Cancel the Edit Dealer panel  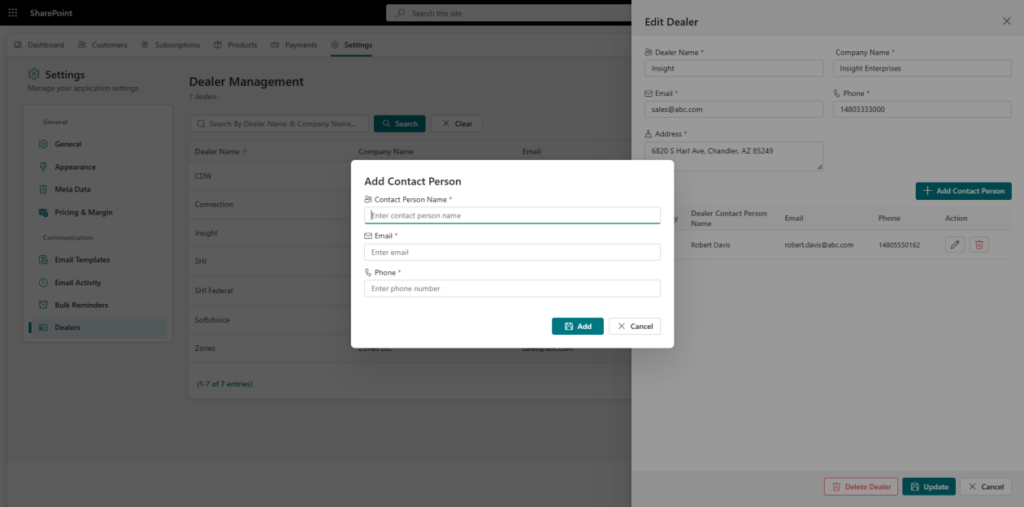(x=985, y=487)
